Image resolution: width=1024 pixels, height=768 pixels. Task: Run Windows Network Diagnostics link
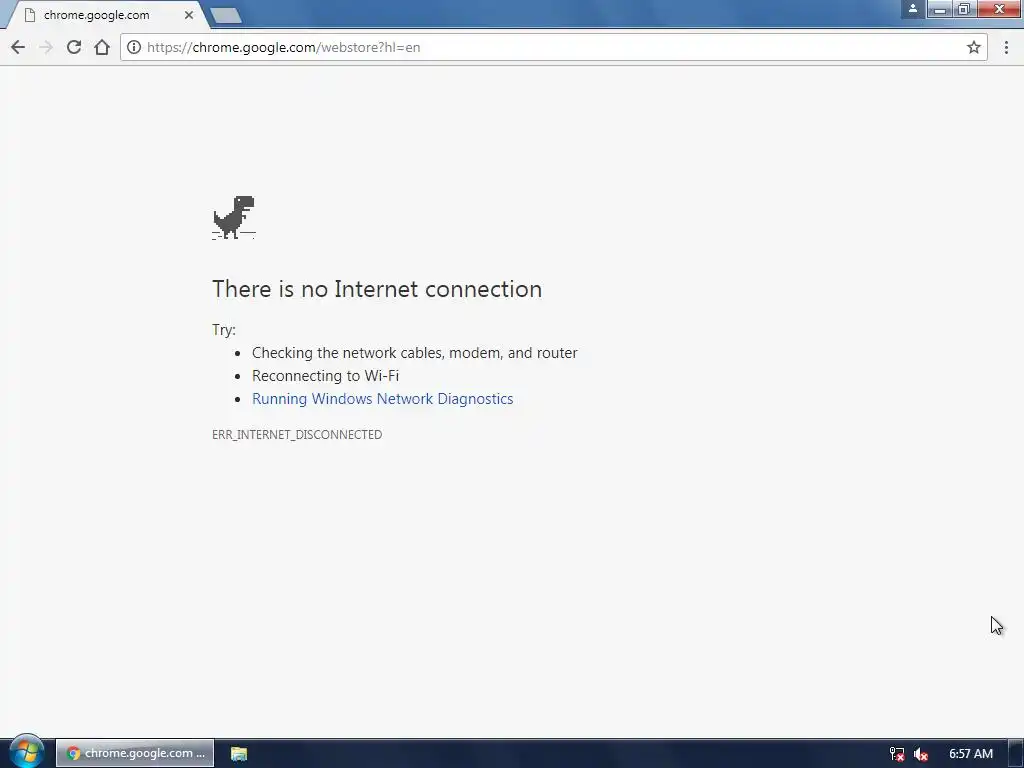click(383, 398)
